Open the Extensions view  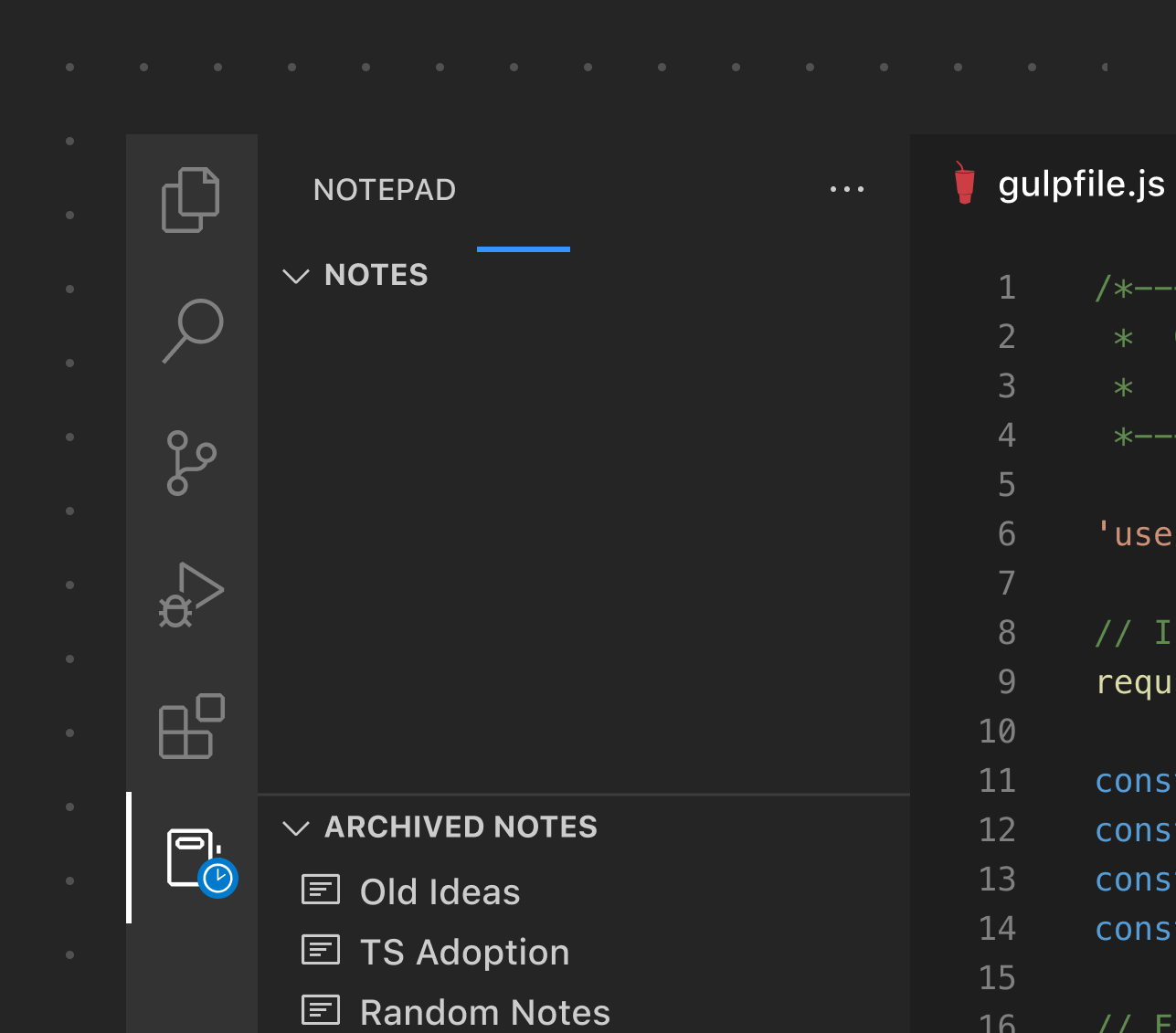click(191, 726)
